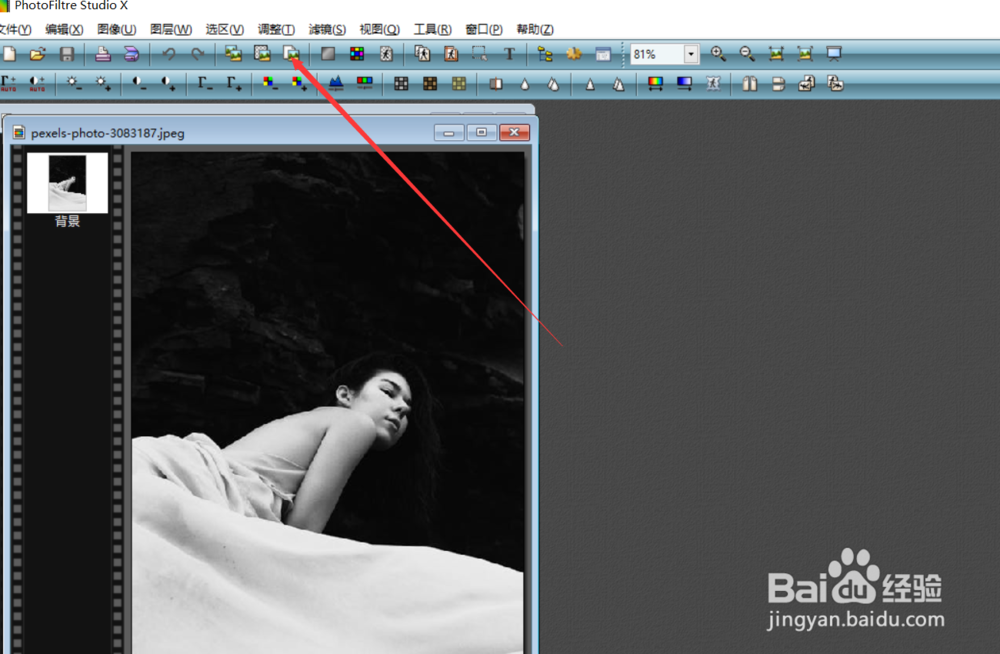Show image full screen icon

pyautogui.click(x=834, y=54)
